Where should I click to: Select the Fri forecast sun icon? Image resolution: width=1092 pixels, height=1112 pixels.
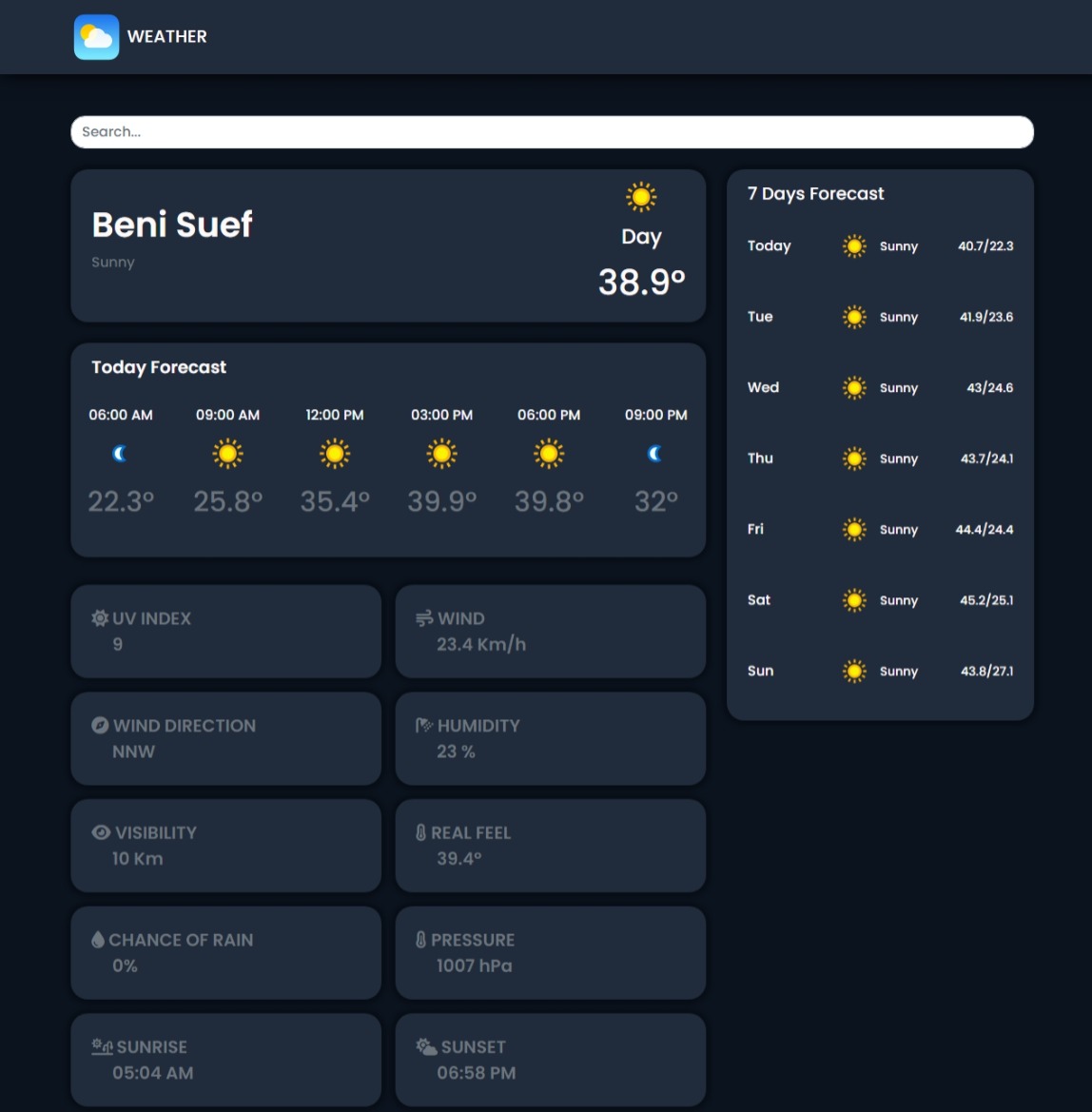(854, 530)
